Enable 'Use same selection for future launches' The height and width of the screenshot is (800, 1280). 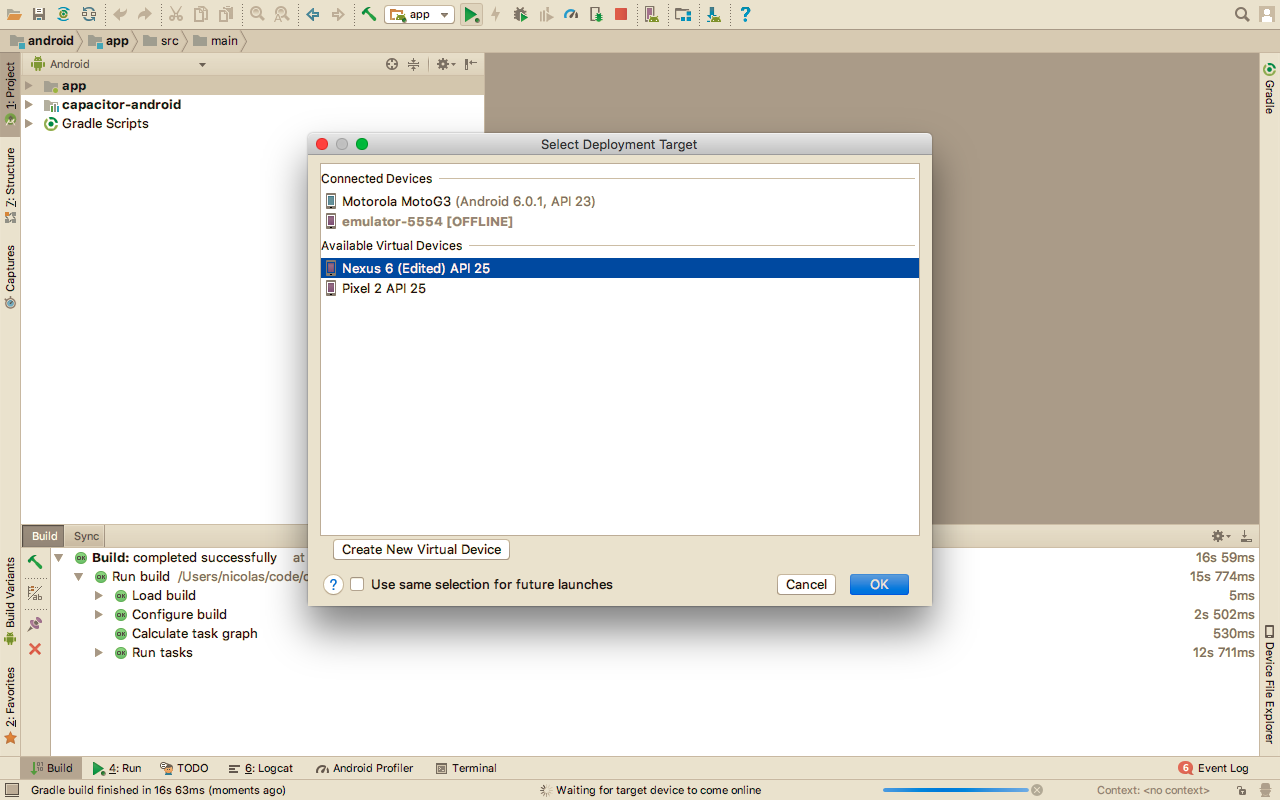point(357,584)
